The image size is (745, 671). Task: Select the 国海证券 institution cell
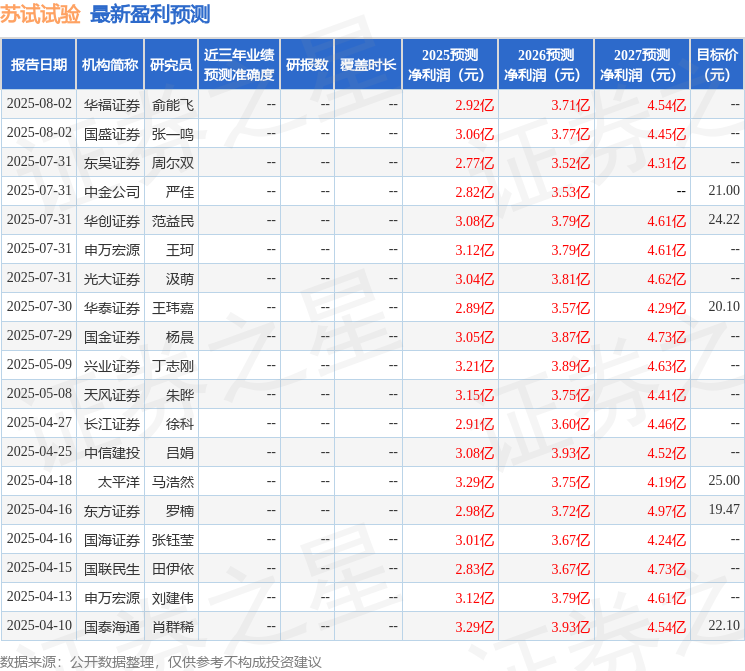[x=112, y=540]
